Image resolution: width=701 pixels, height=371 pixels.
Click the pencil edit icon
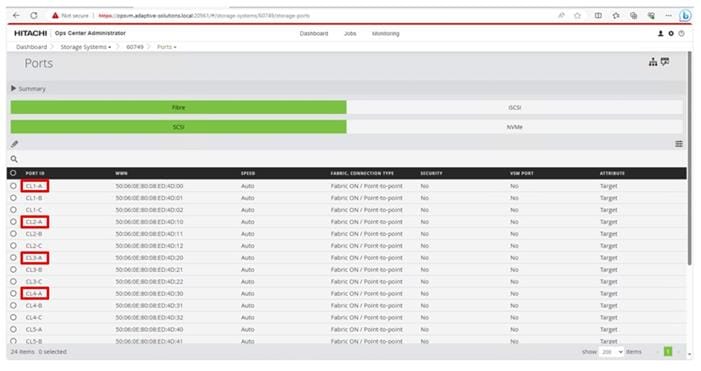click(x=14, y=144)
